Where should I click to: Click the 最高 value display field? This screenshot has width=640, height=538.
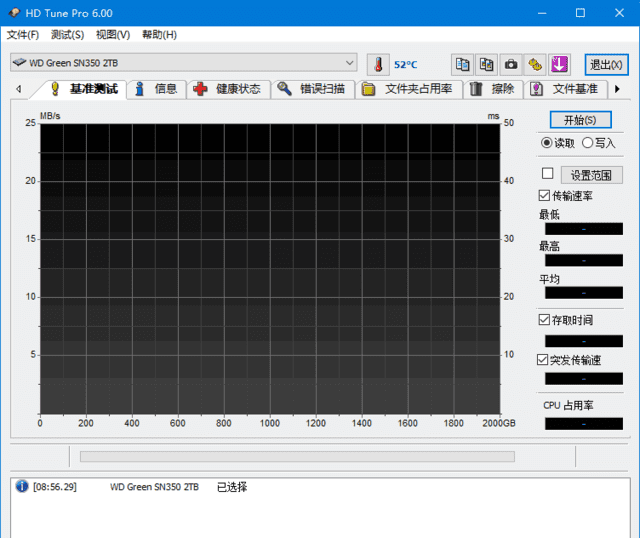coord(584,260)
